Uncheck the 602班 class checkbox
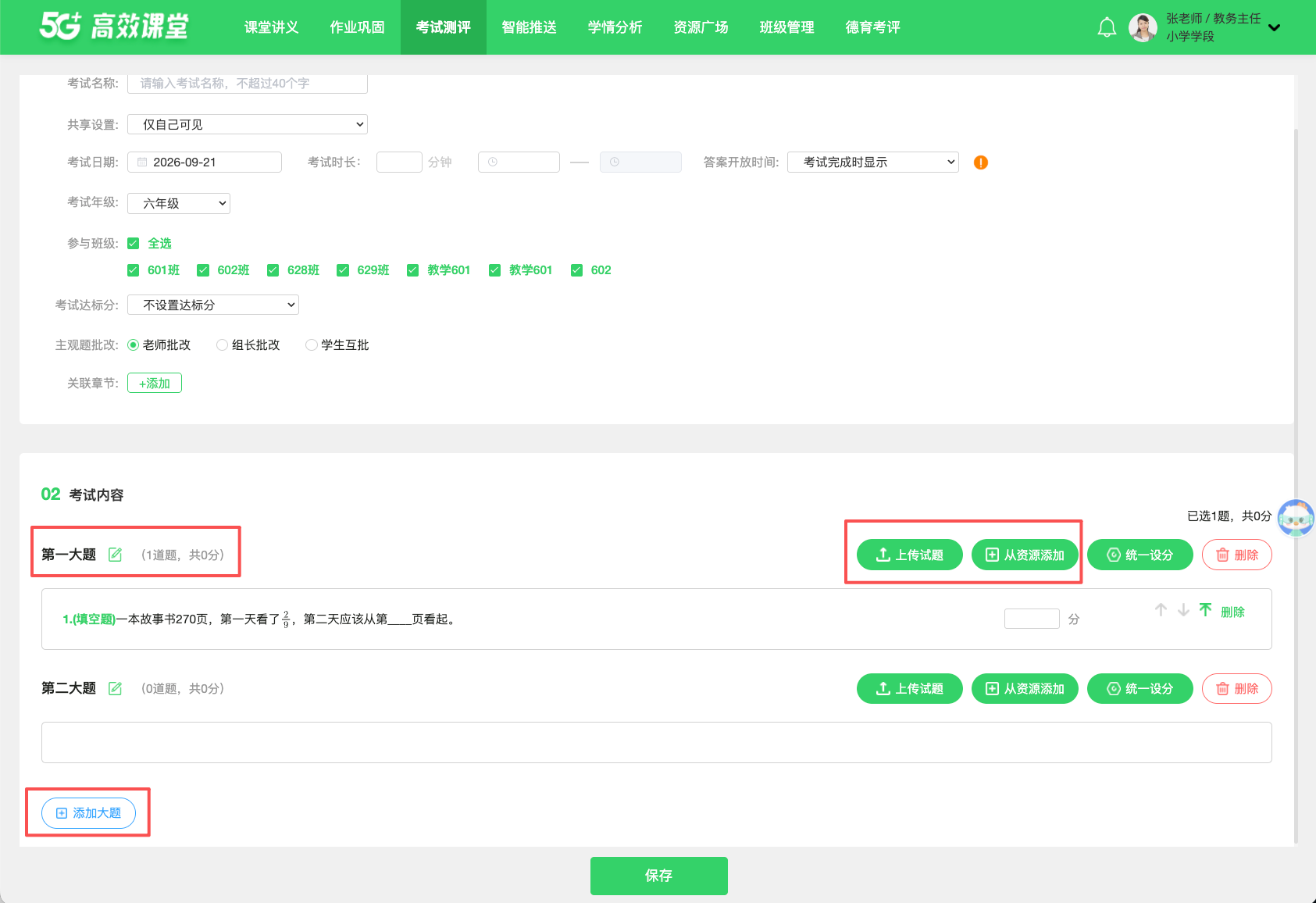Viewport: 1316px width, 903px height. [x=203, y=270]
